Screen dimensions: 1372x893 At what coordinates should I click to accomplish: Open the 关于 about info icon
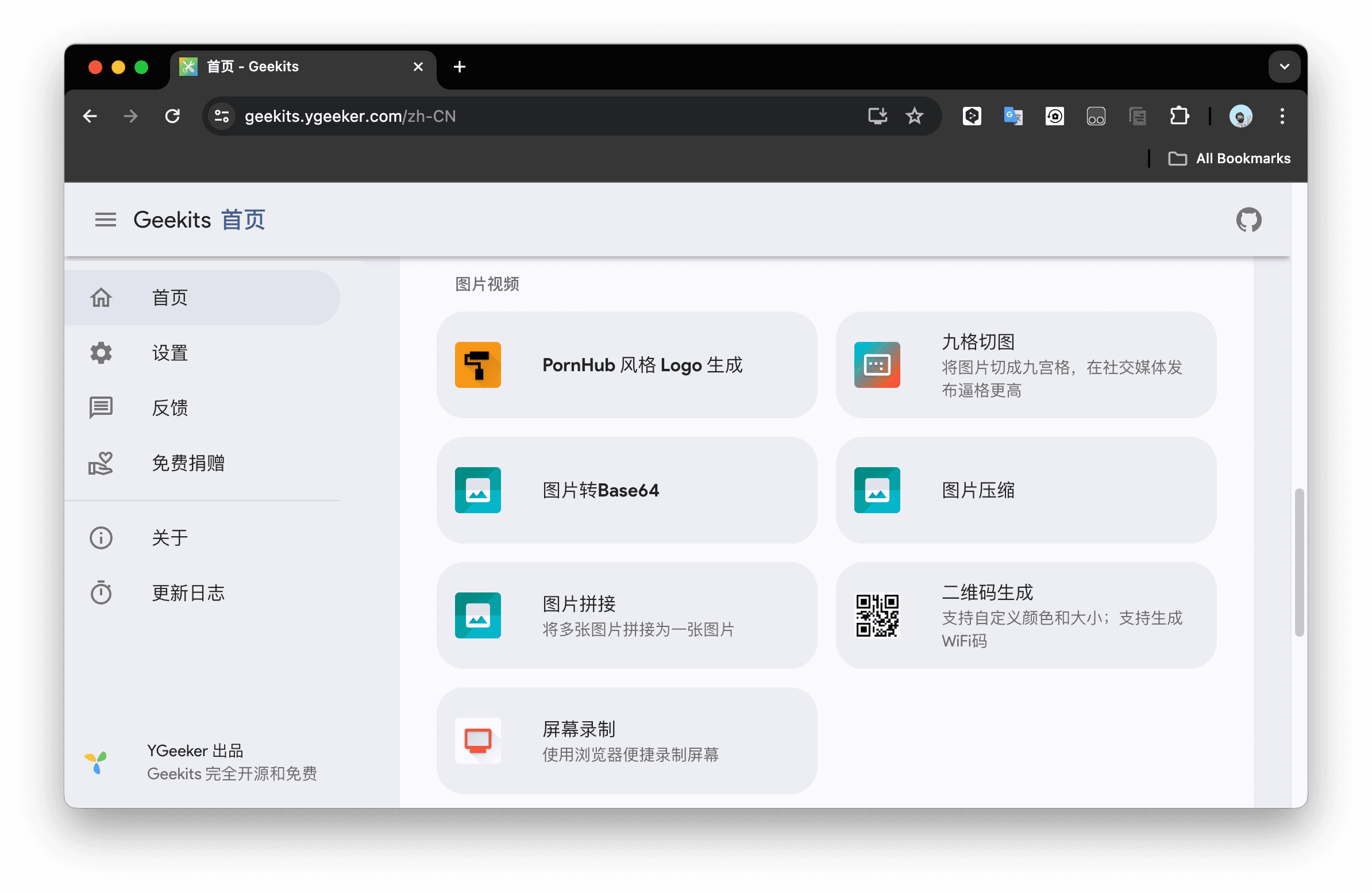(x=101, y=537)
